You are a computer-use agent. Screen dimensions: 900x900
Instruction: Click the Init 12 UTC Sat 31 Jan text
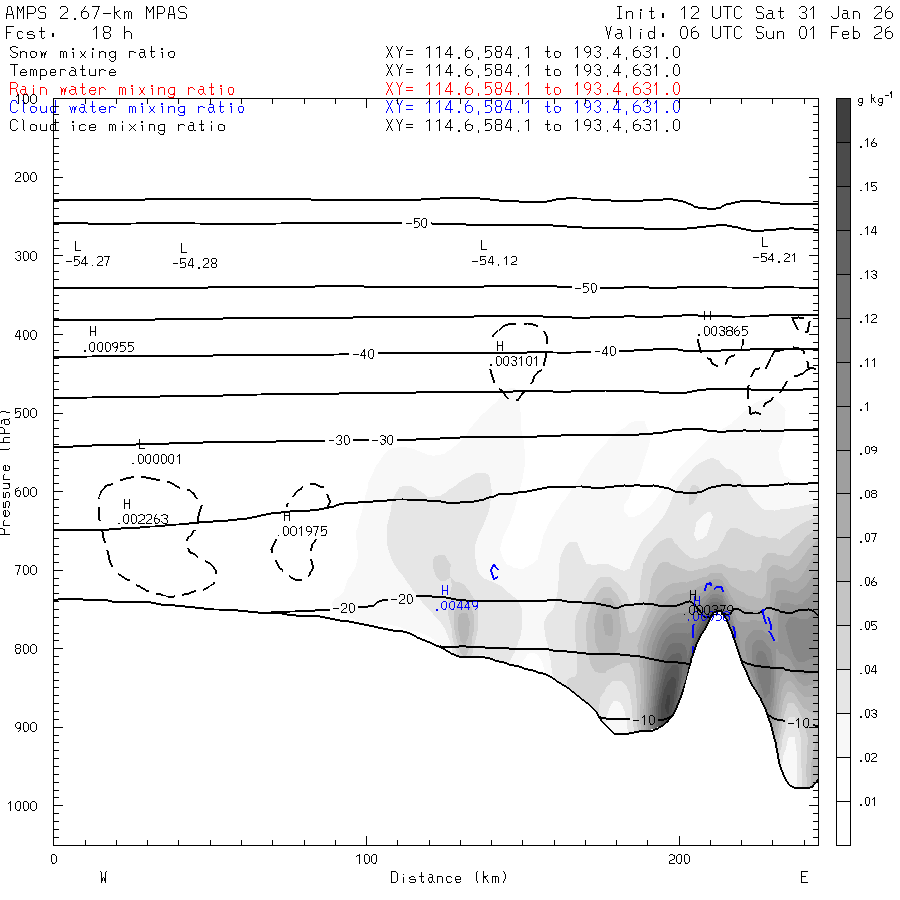point(754,14)
